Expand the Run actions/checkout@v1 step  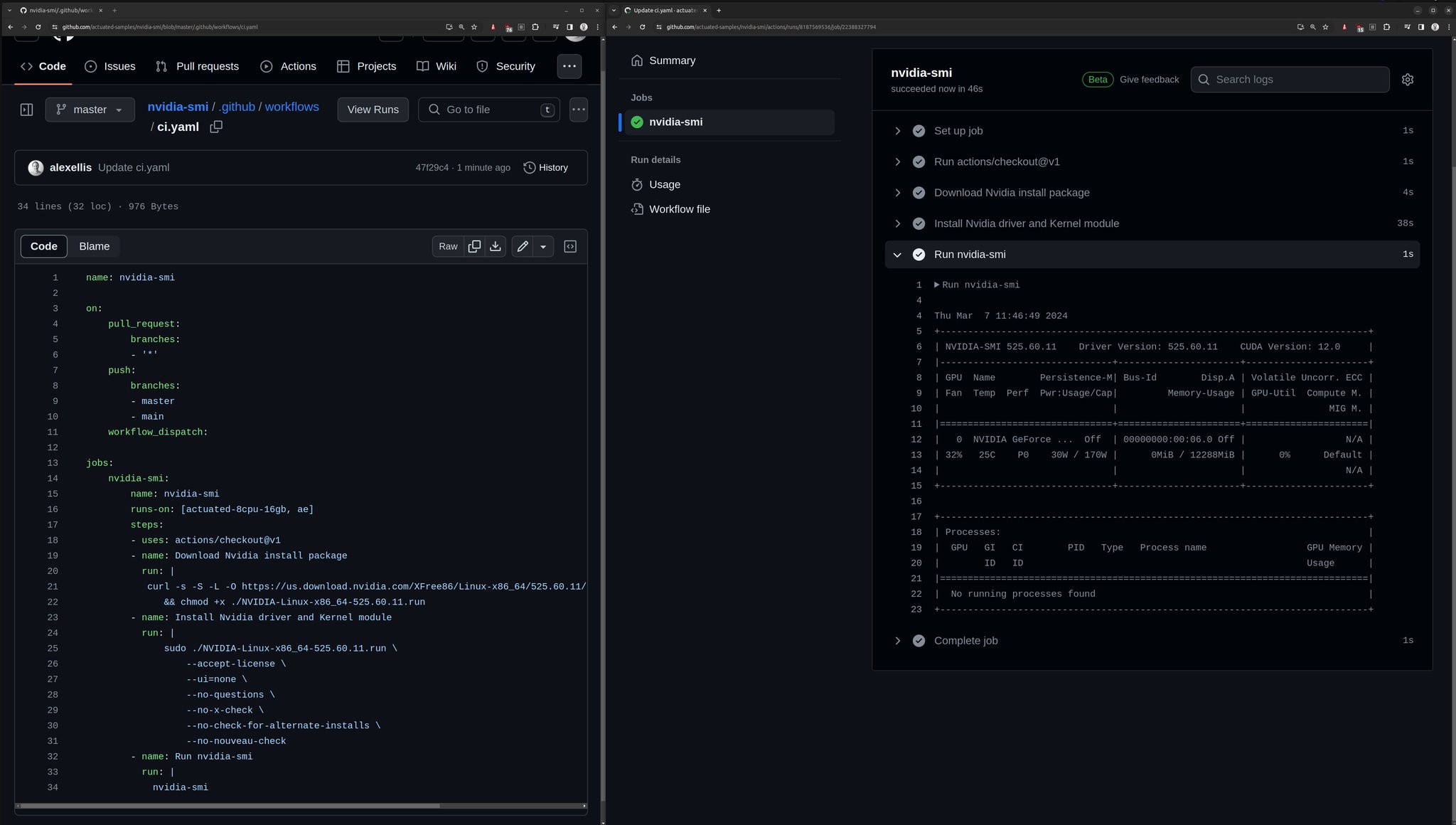coord(897,161)
